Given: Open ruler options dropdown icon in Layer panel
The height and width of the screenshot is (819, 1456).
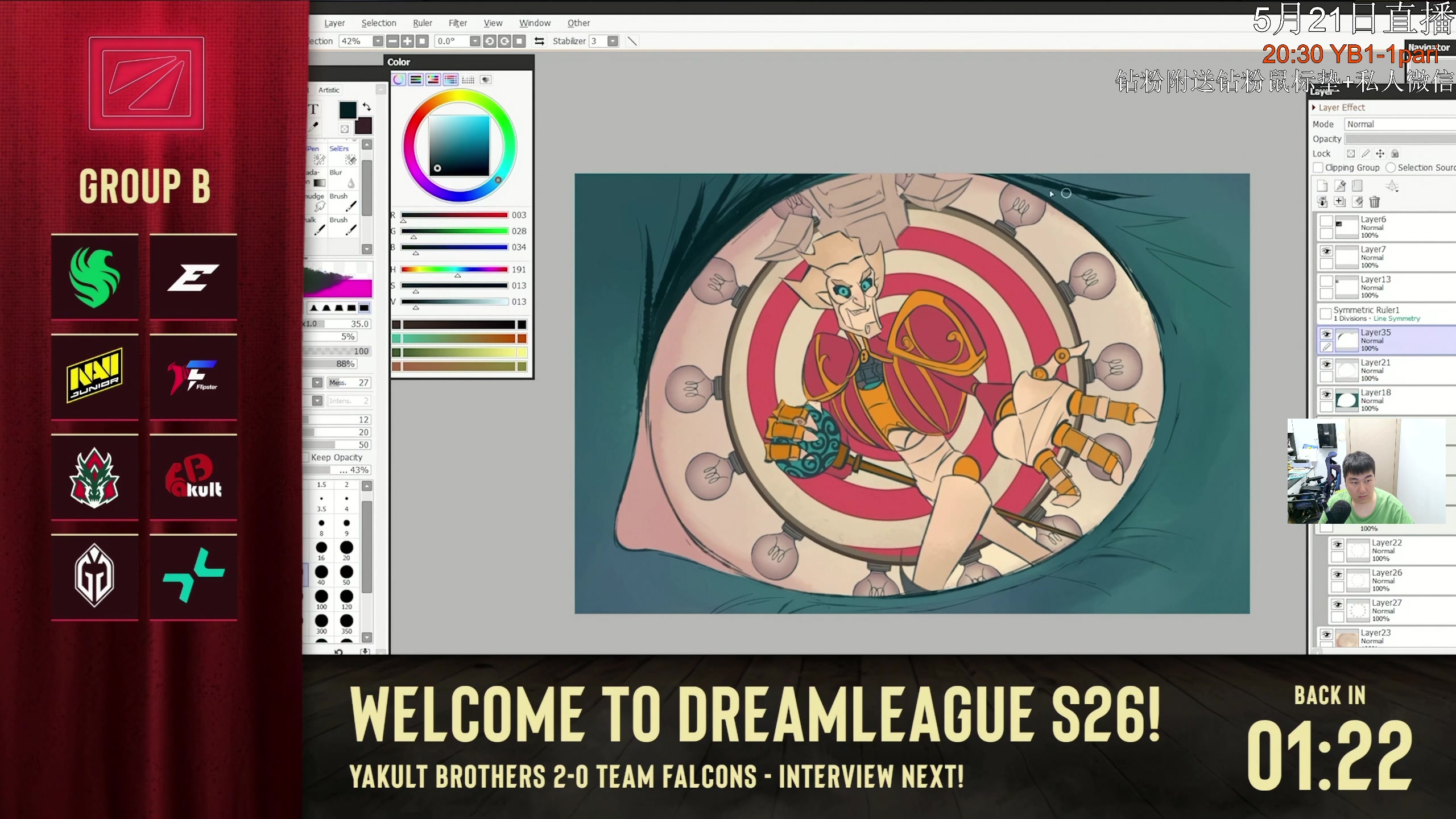Looking at the screenshot, I should (1392, 186).
